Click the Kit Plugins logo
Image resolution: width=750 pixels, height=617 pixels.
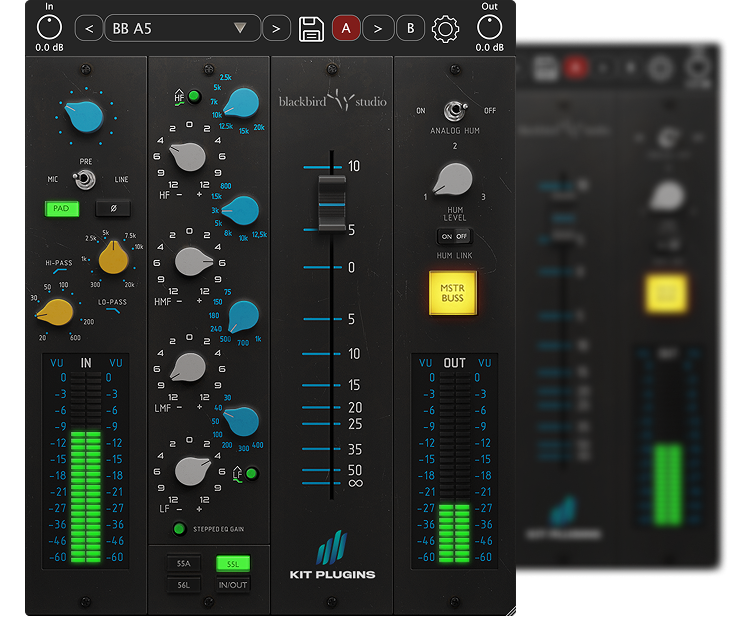coord(331,559)
